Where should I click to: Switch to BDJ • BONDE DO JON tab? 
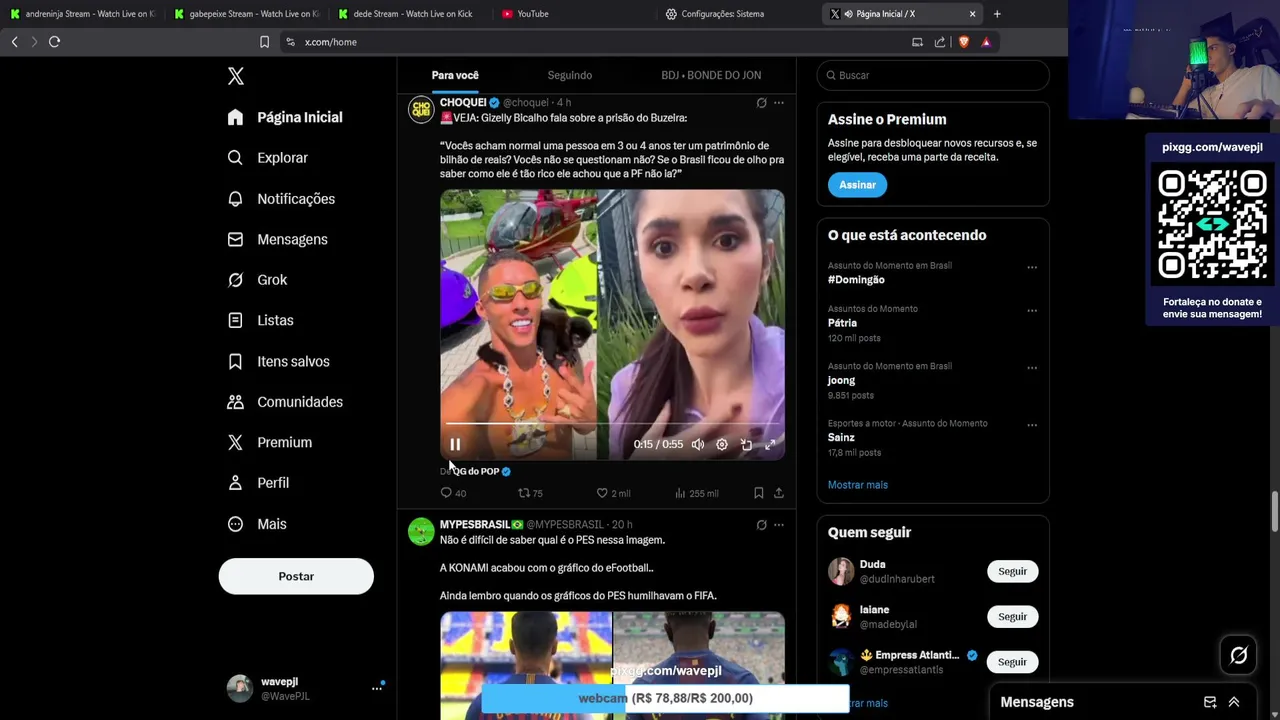711,75
